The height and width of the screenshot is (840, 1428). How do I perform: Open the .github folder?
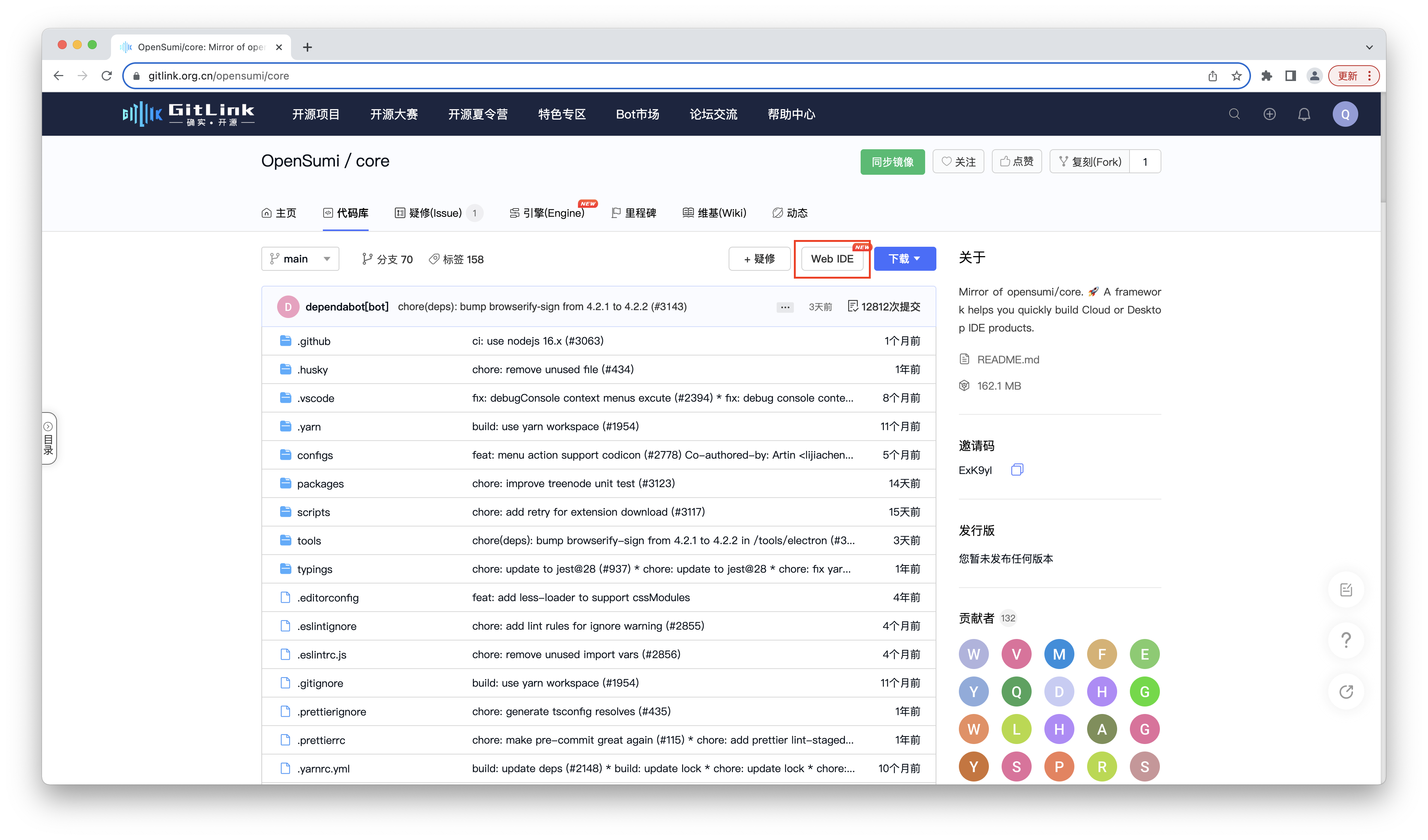(x=314, y=340)
